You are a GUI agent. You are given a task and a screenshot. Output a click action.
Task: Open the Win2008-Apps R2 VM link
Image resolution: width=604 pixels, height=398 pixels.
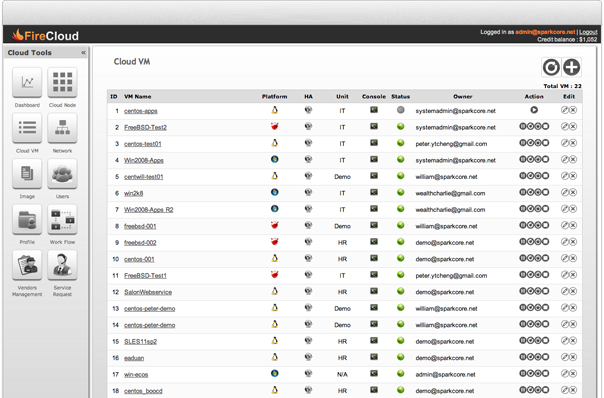(149, 210)
